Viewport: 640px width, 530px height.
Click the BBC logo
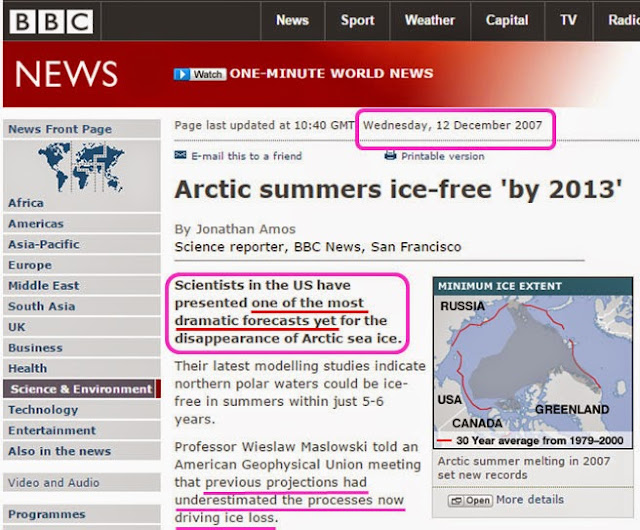point(51,21)
